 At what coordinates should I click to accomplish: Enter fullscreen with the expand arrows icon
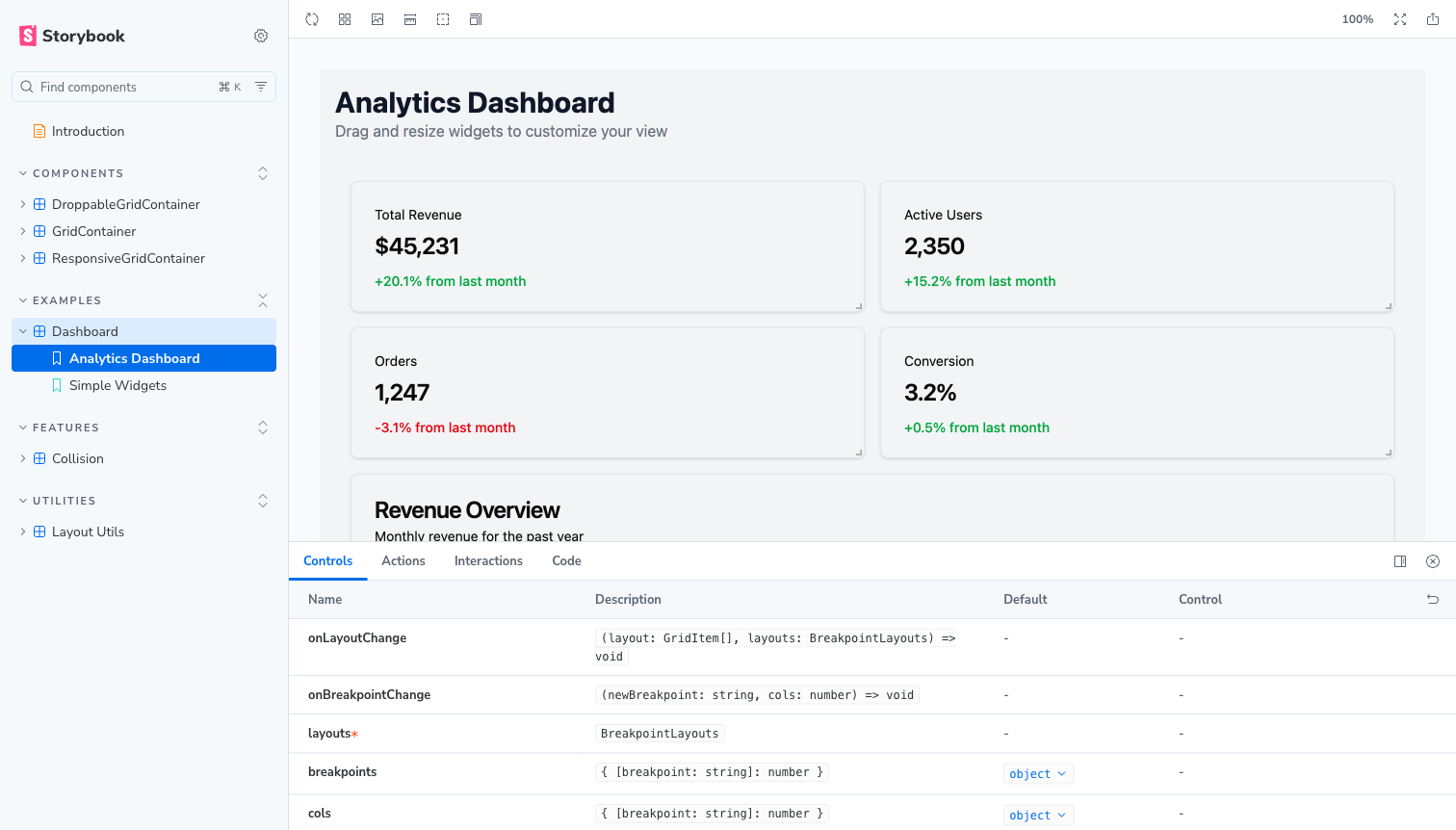[x=1400, y=19]
